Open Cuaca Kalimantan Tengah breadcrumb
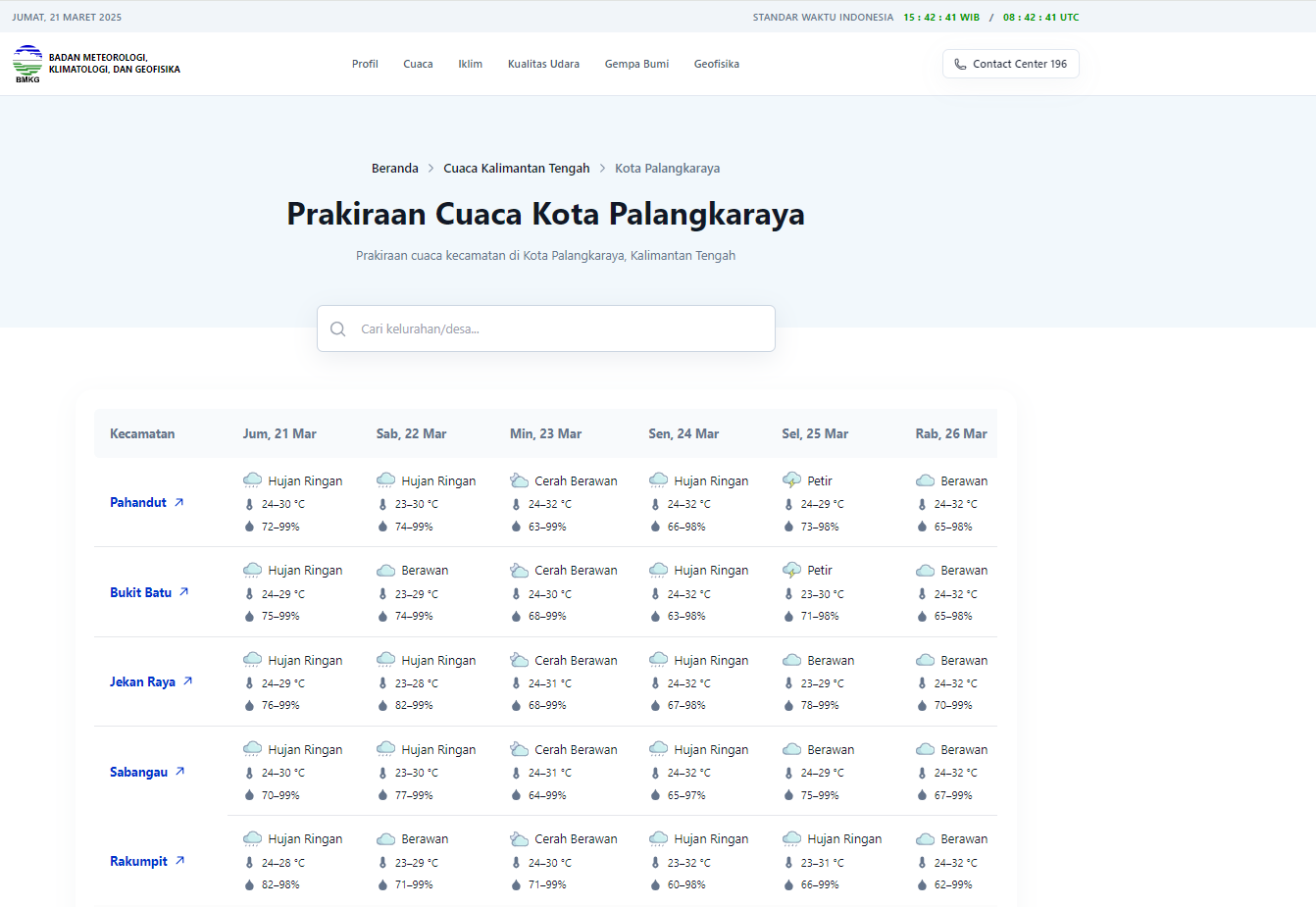Screen dimensions: 1316x907 pyautogui.click(x=516, y=169)
